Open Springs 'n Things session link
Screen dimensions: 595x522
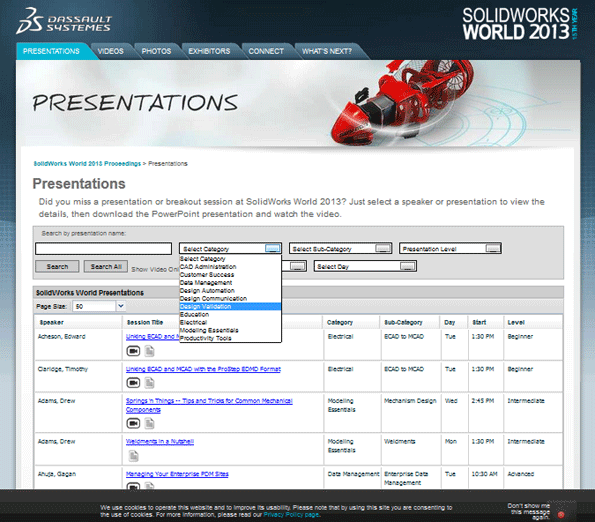tap(209, 405)
